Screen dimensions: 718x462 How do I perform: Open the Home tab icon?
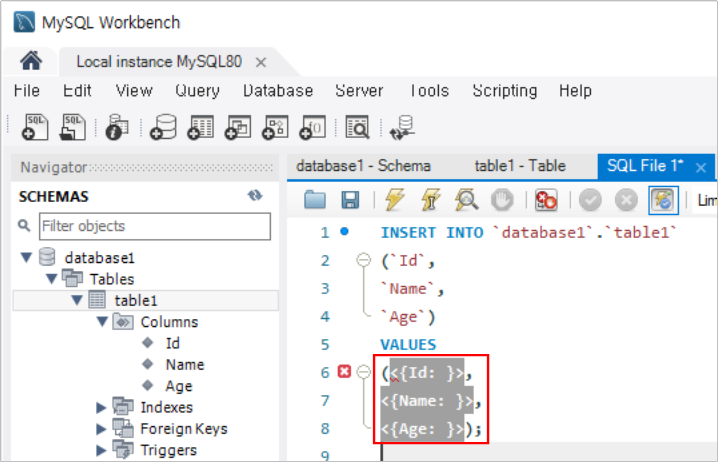31,61
